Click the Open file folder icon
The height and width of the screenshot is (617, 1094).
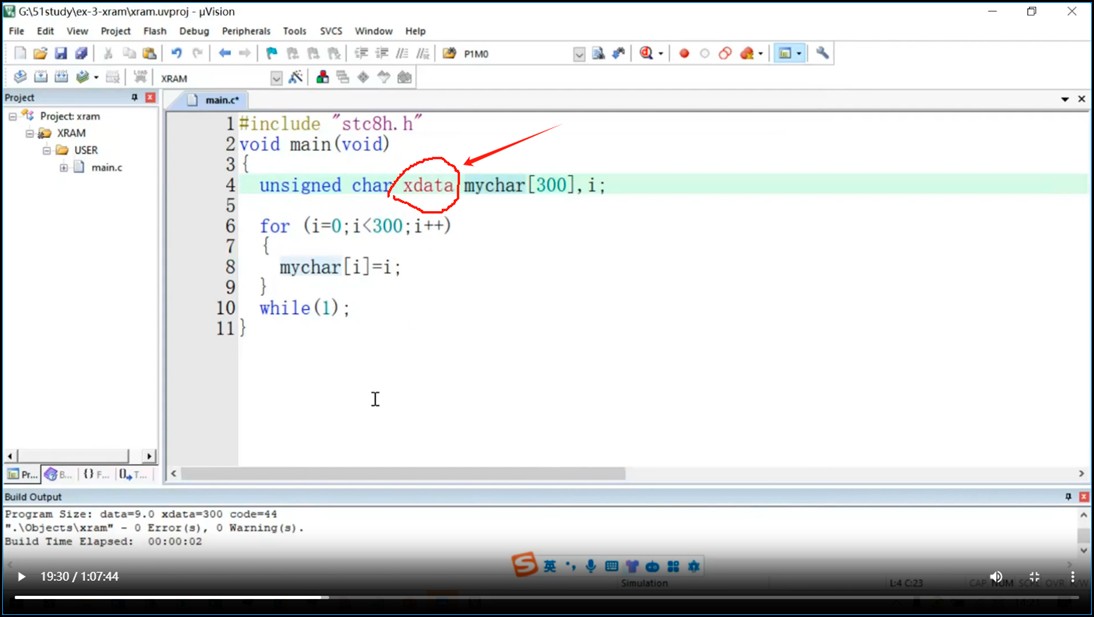(x=40, y=53)
